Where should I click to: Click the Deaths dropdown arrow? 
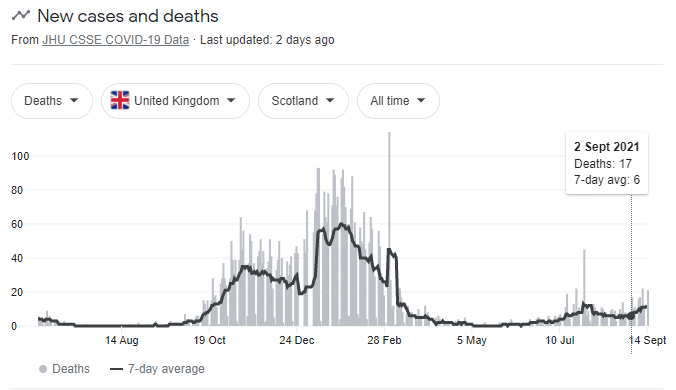[x=74, y=100]
